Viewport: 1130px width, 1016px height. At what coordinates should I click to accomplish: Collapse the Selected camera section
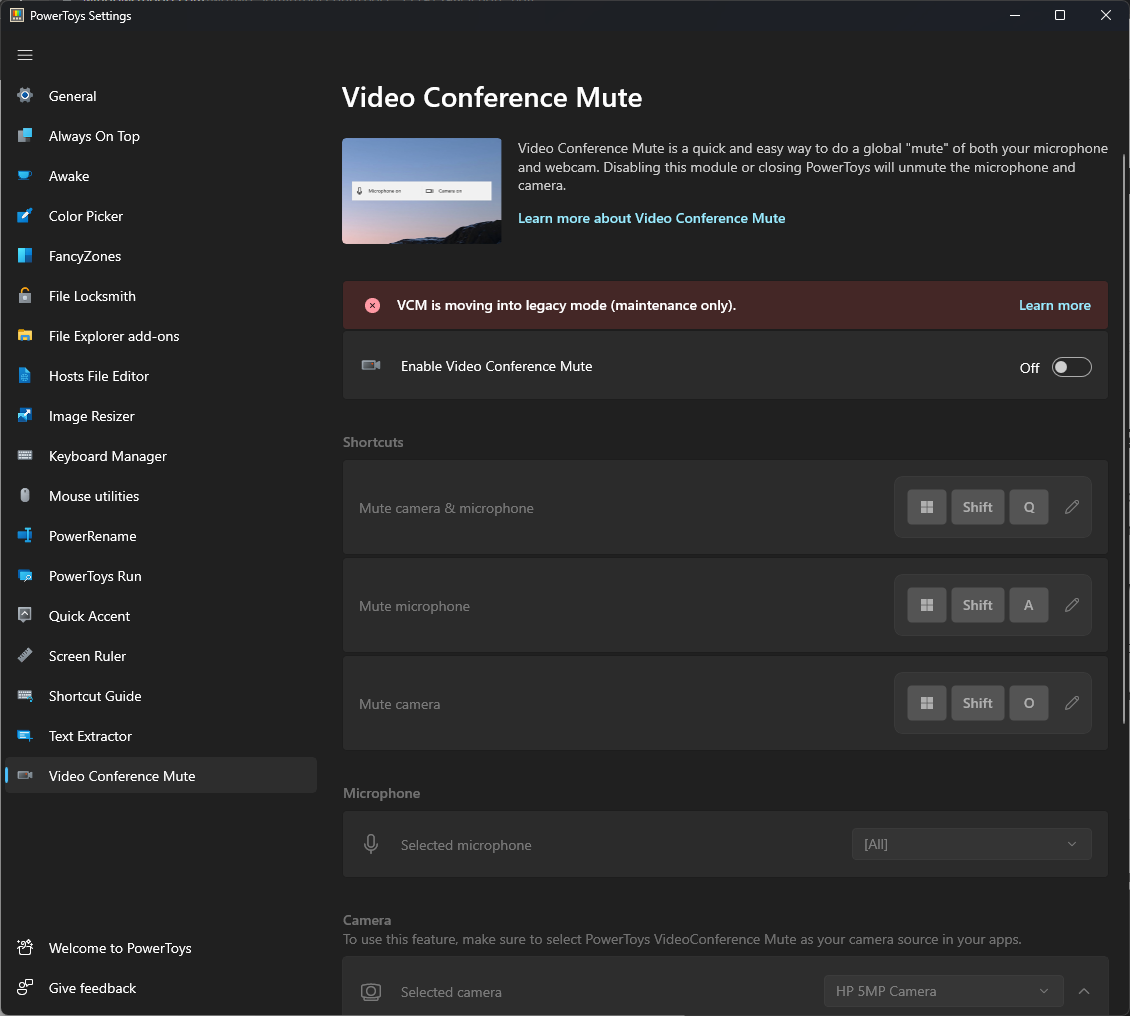1084,991
